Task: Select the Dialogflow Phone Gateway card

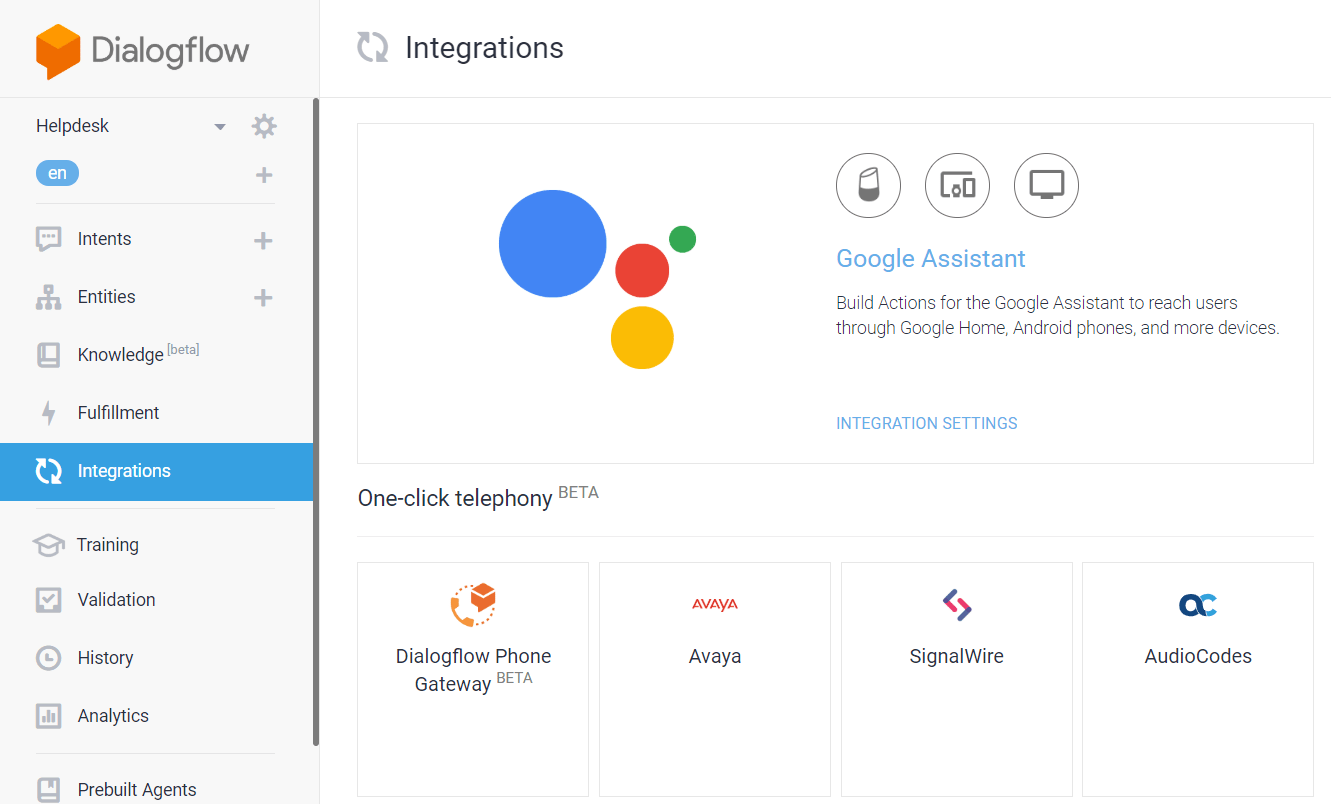Action: click(x=473, y=679)
